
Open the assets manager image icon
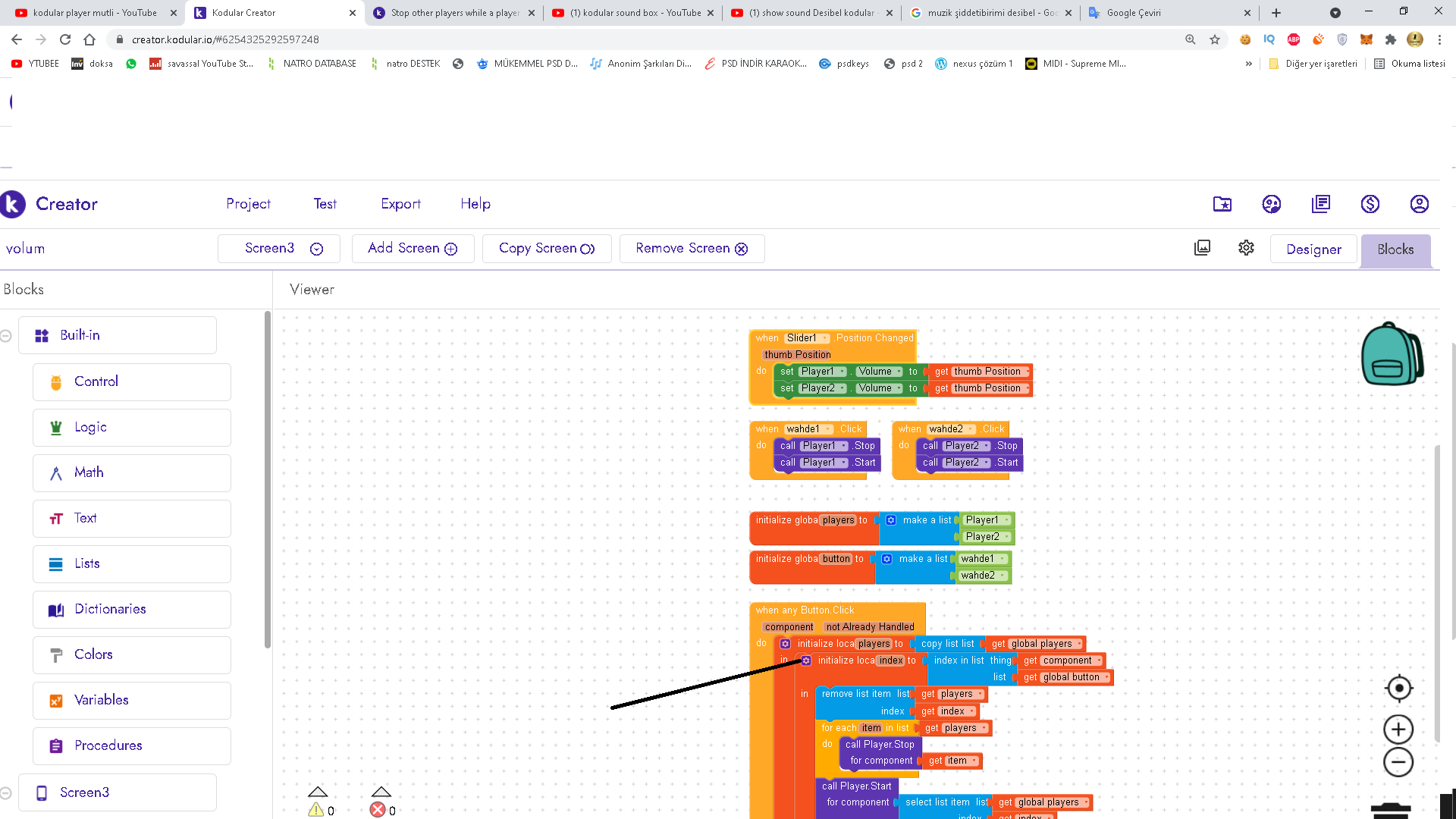(1202, 248)
